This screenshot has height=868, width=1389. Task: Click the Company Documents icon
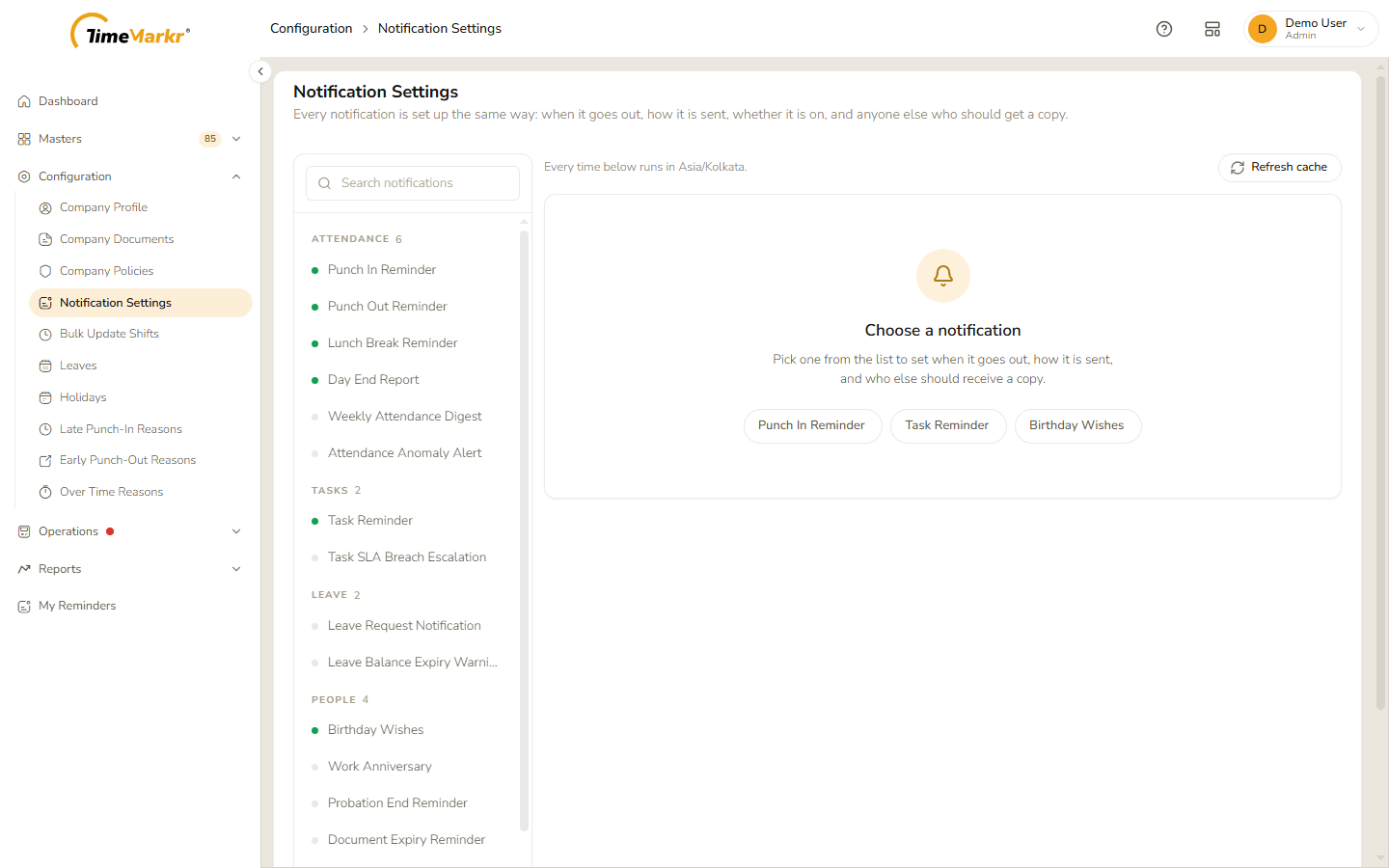pyautogui.click(x=45, y=239)
